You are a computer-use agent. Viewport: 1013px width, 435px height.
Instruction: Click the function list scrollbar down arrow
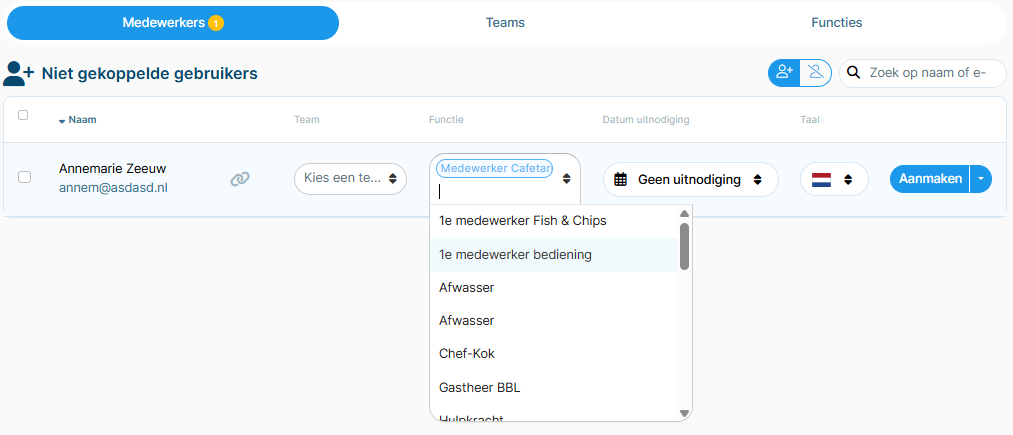pyautogui.click(x=684, y=413)
